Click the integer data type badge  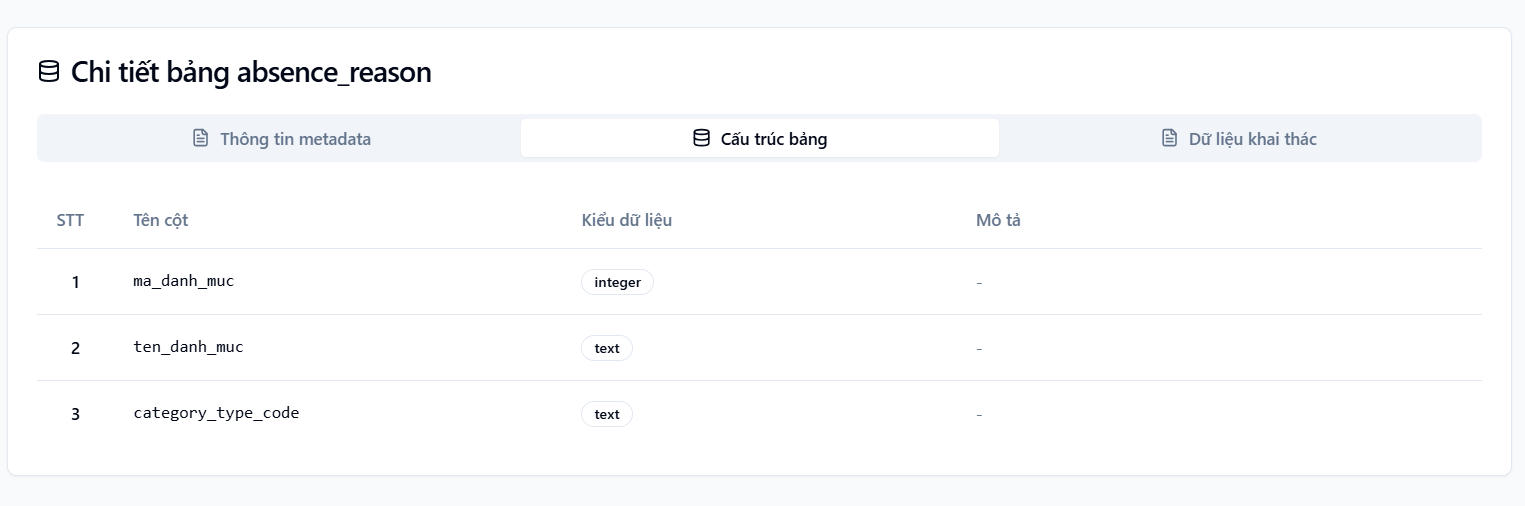click(617, 282)
